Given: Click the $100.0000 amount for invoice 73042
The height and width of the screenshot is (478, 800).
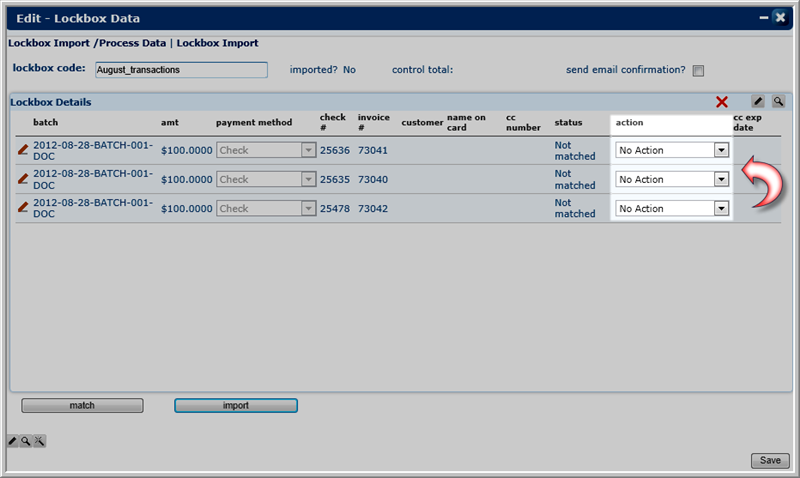Looking at the screenshot, I should [187, 209].
